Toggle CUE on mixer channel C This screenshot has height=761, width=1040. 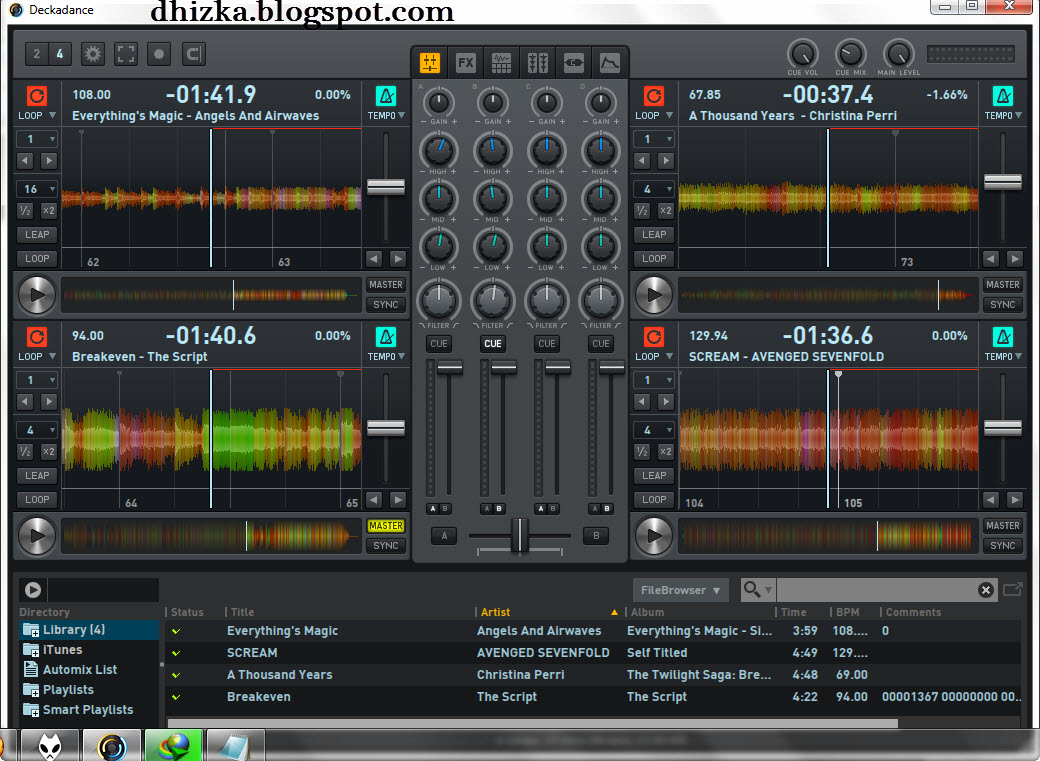pyautogui.click(x=547, y=344)
